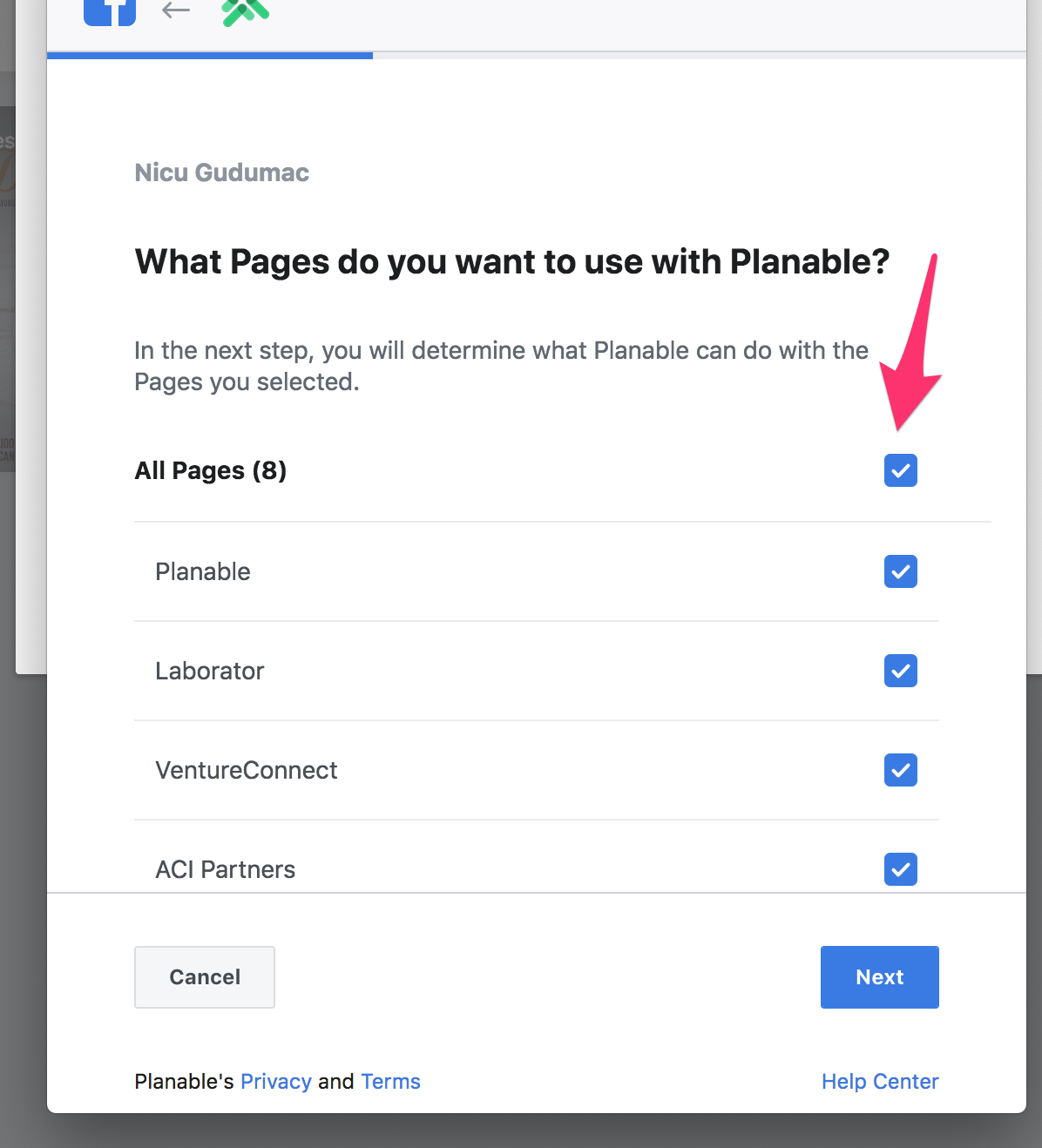Toggle the All Pages checkbox
Screen dimensions: 1042x1148
pyautogui.click(x=900, y=470)
